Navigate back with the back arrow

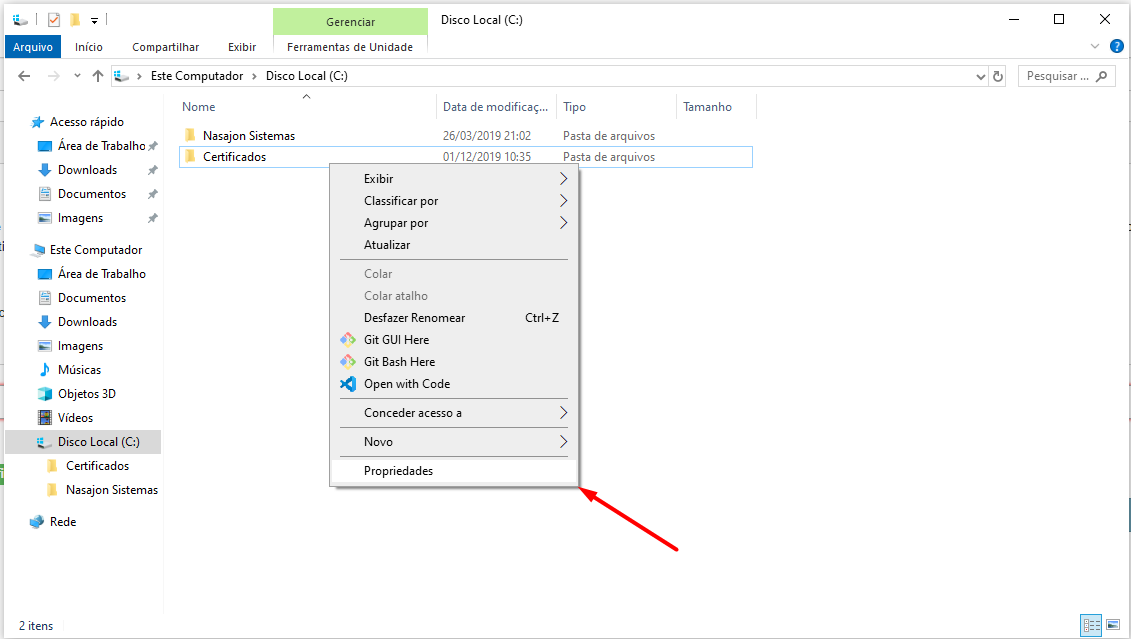tap(25, 76)
